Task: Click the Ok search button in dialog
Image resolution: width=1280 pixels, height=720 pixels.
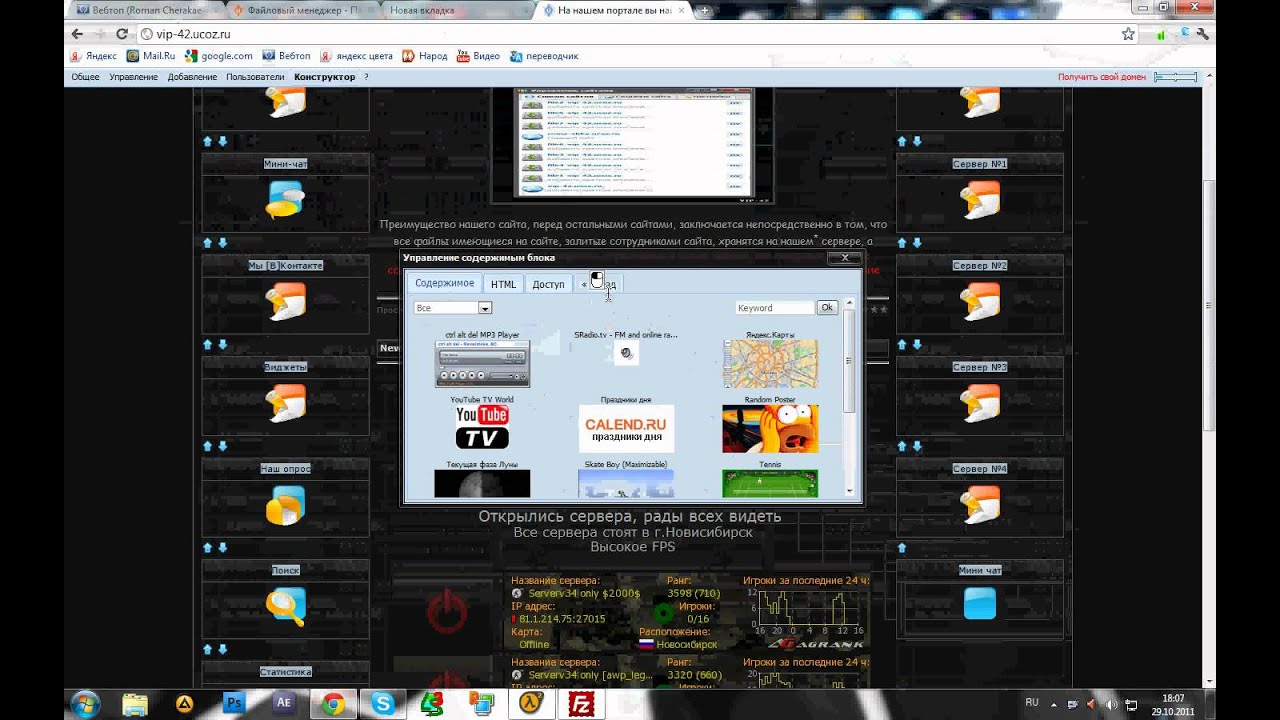Action: [827, 308]
